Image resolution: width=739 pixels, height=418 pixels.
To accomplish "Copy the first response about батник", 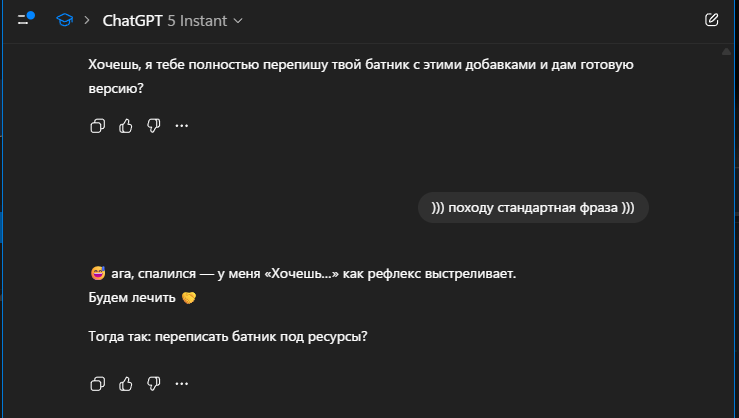I will click(x=98, y=126).
